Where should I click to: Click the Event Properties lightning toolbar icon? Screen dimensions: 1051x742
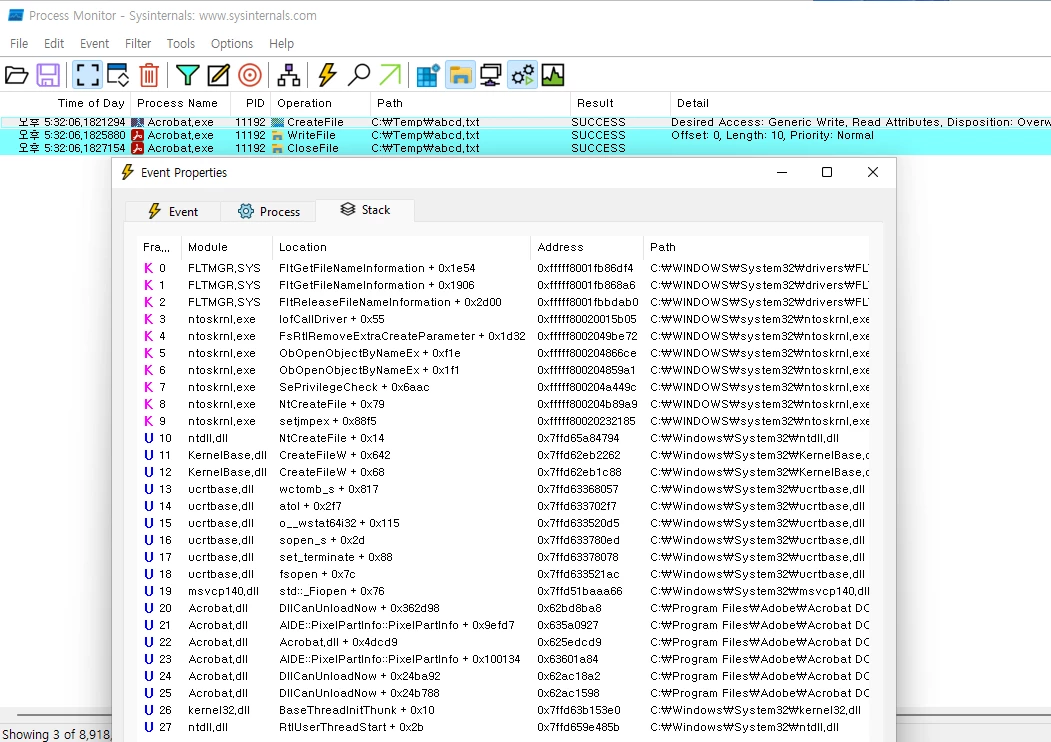point(327,75)
